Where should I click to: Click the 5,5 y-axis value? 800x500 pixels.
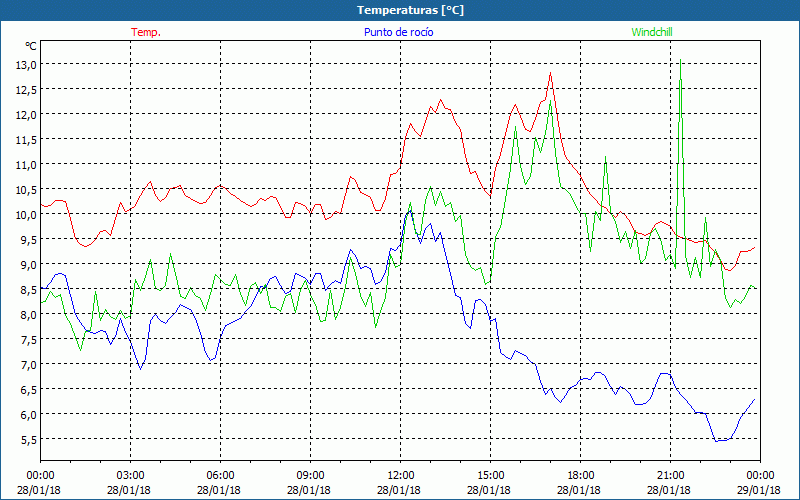[x=29, y=439]
